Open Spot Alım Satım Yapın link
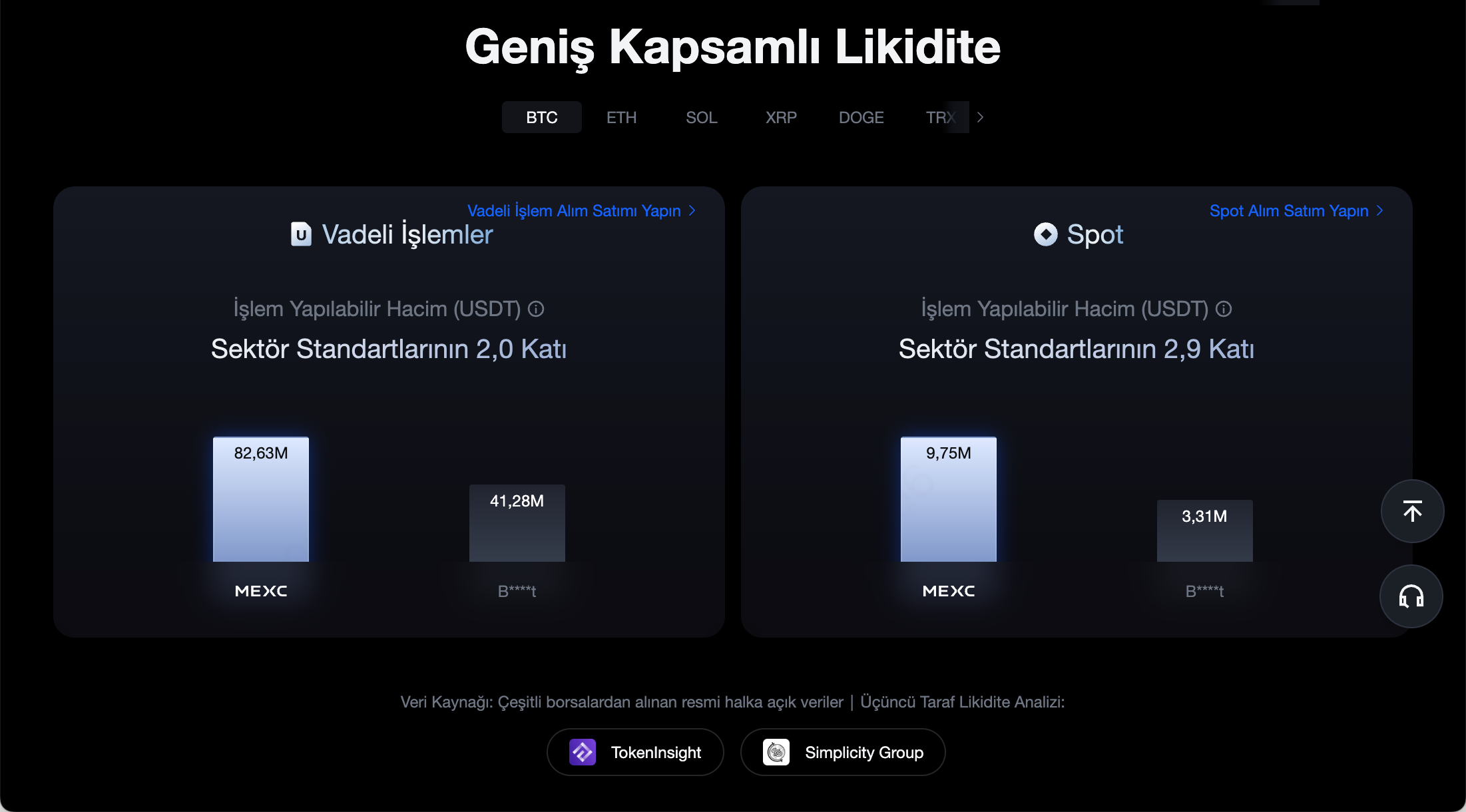 [x=1289, y=211]
